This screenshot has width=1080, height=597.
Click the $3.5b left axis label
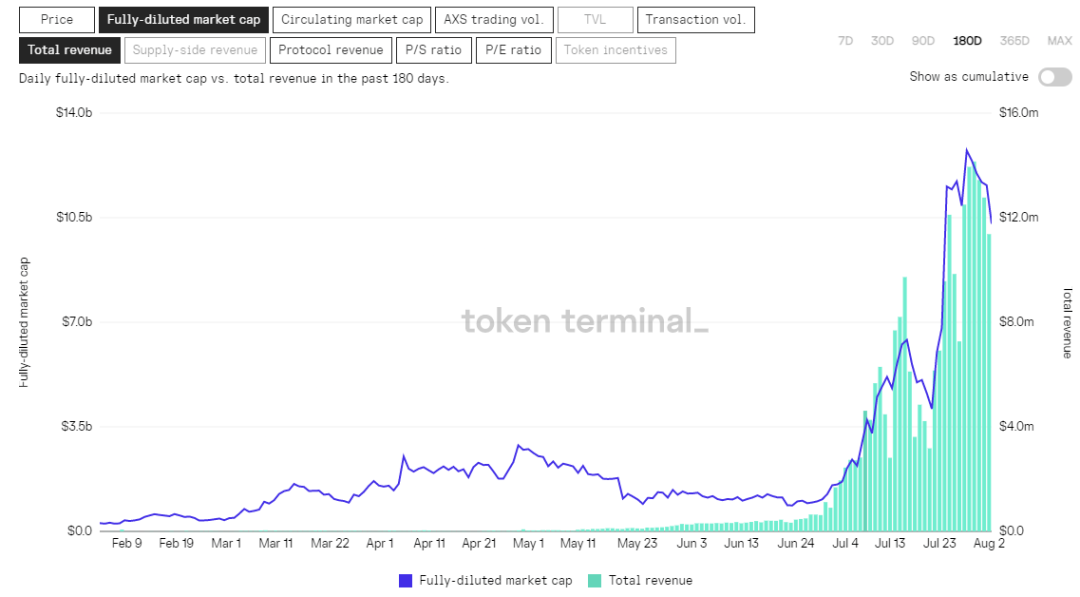76,427
